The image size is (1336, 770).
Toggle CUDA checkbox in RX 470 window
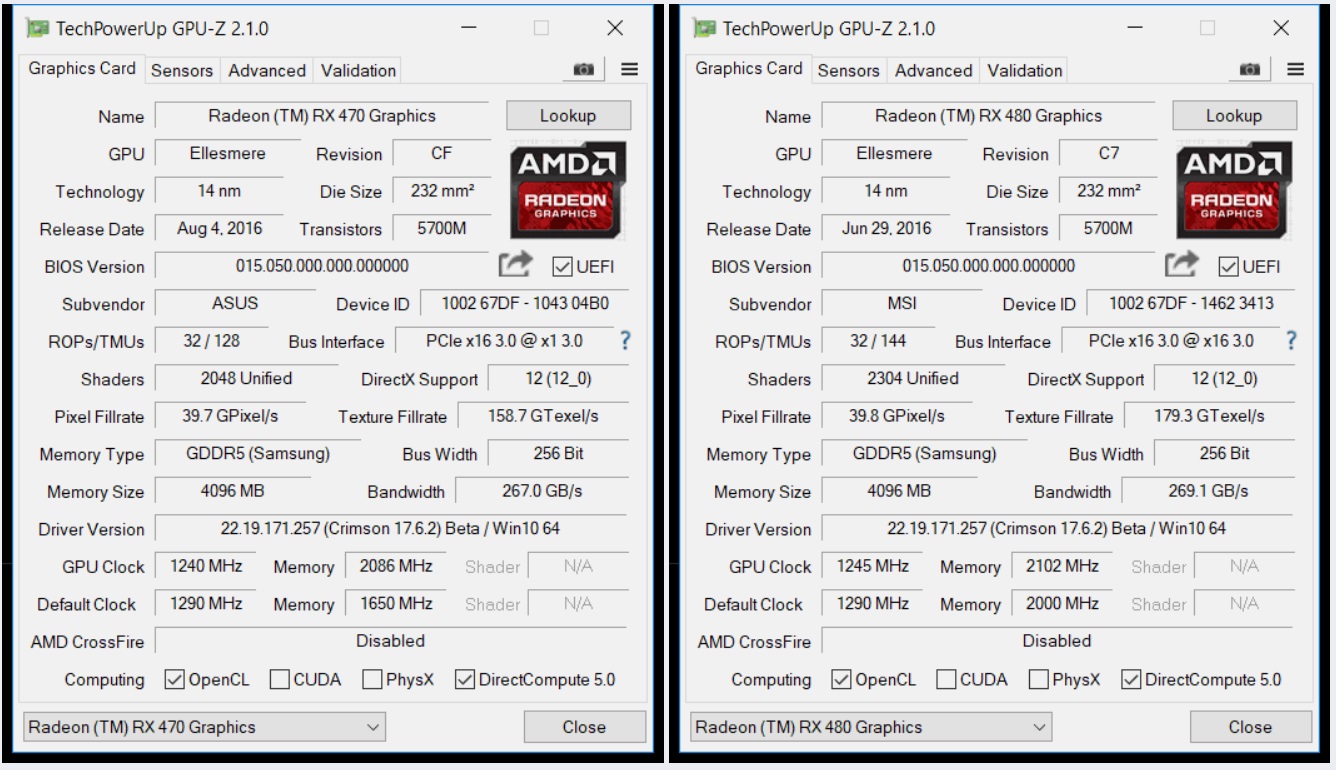279,680
